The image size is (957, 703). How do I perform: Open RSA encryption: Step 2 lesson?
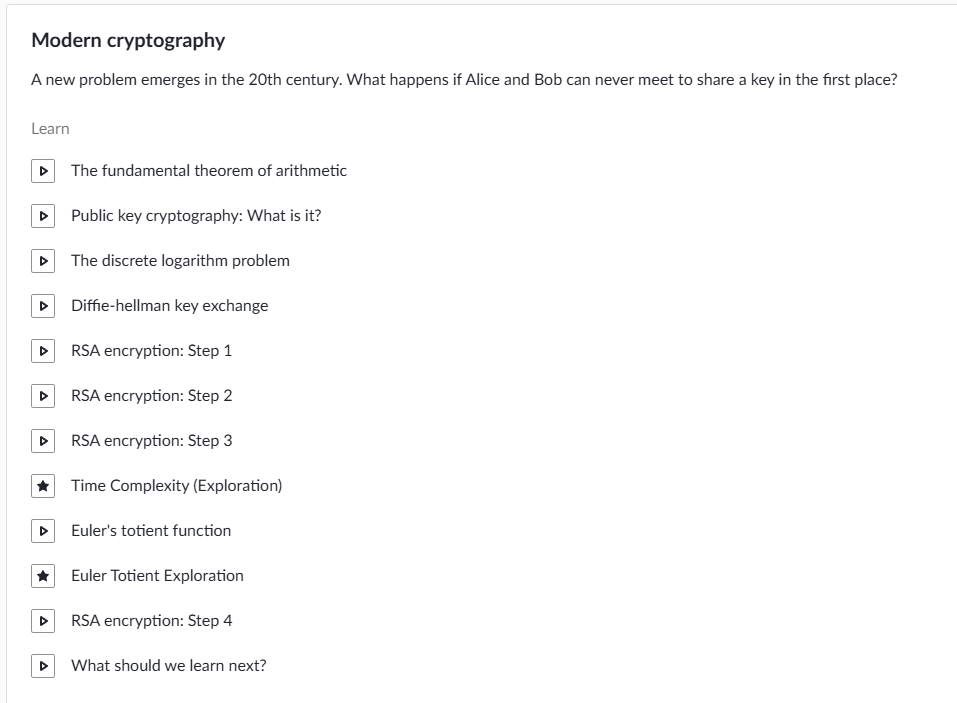[151, 396]
